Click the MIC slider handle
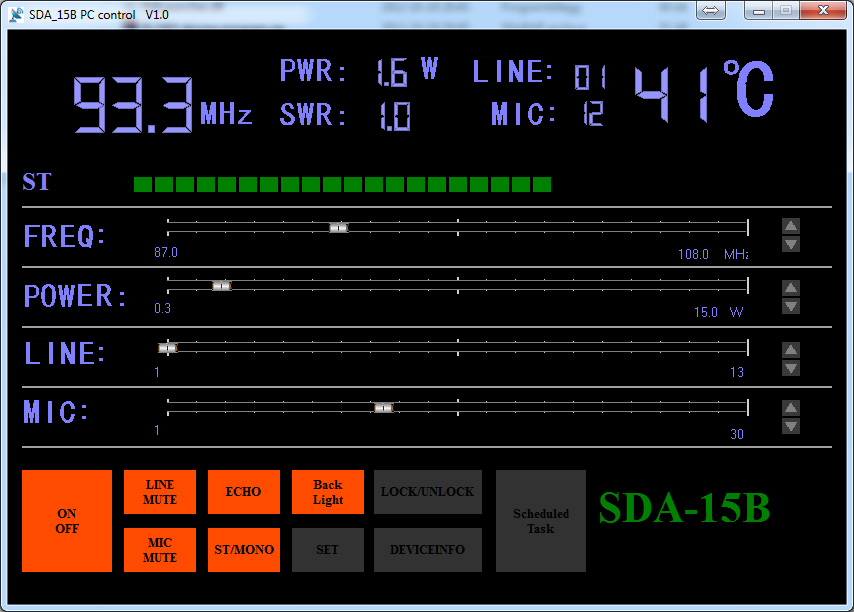The image size is (854, 612). tap(383, 408)
